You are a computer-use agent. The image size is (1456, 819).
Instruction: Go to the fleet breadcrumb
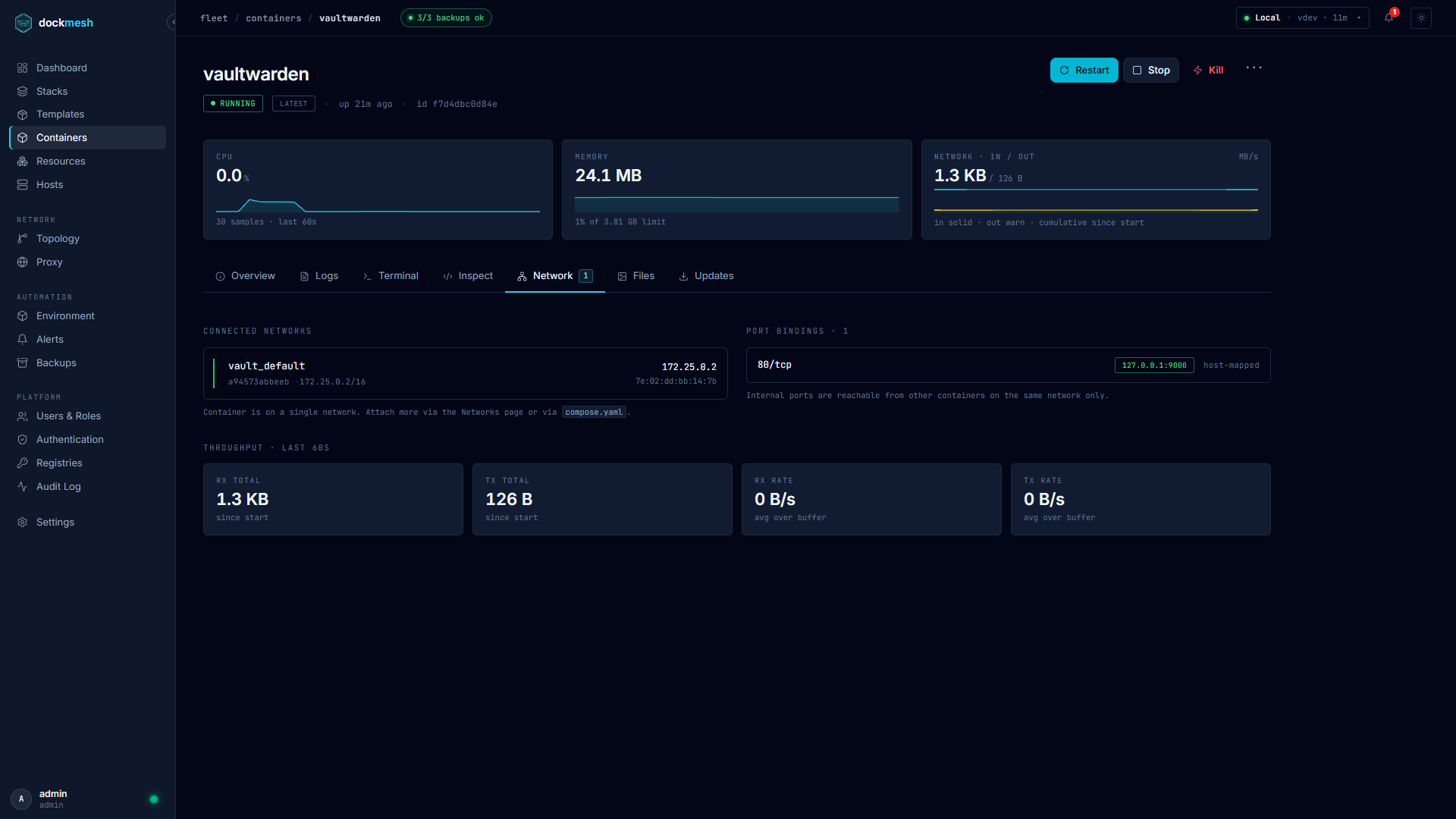[x=214, y=18]
